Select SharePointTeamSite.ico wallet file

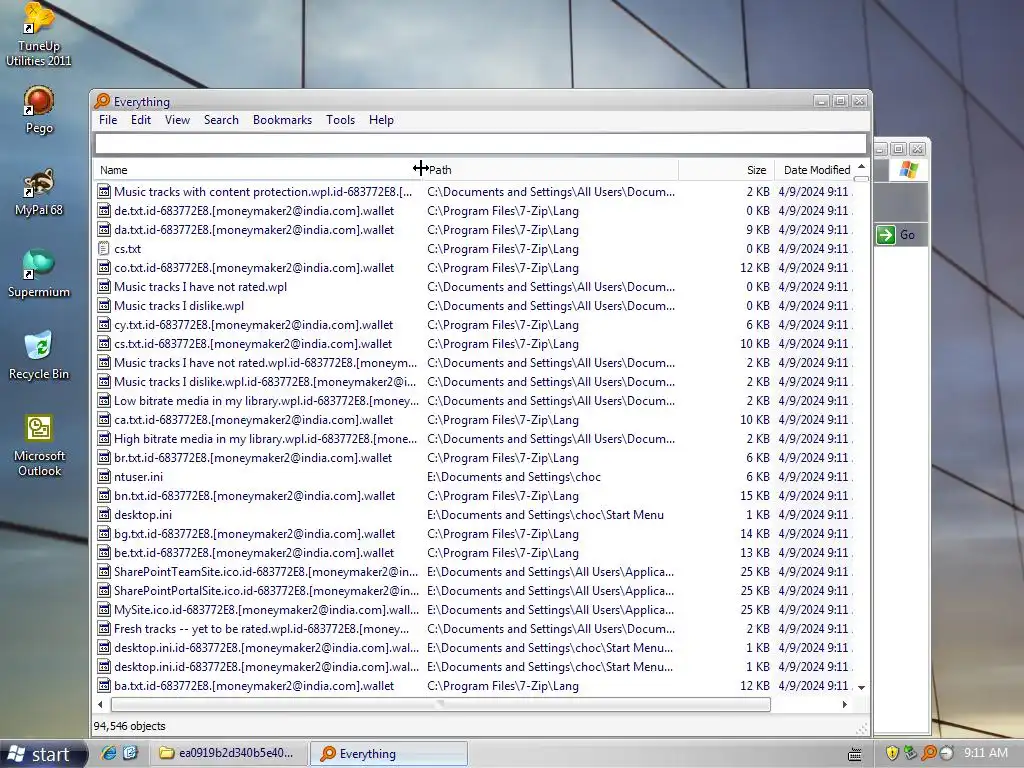click(x=266, y=571)
